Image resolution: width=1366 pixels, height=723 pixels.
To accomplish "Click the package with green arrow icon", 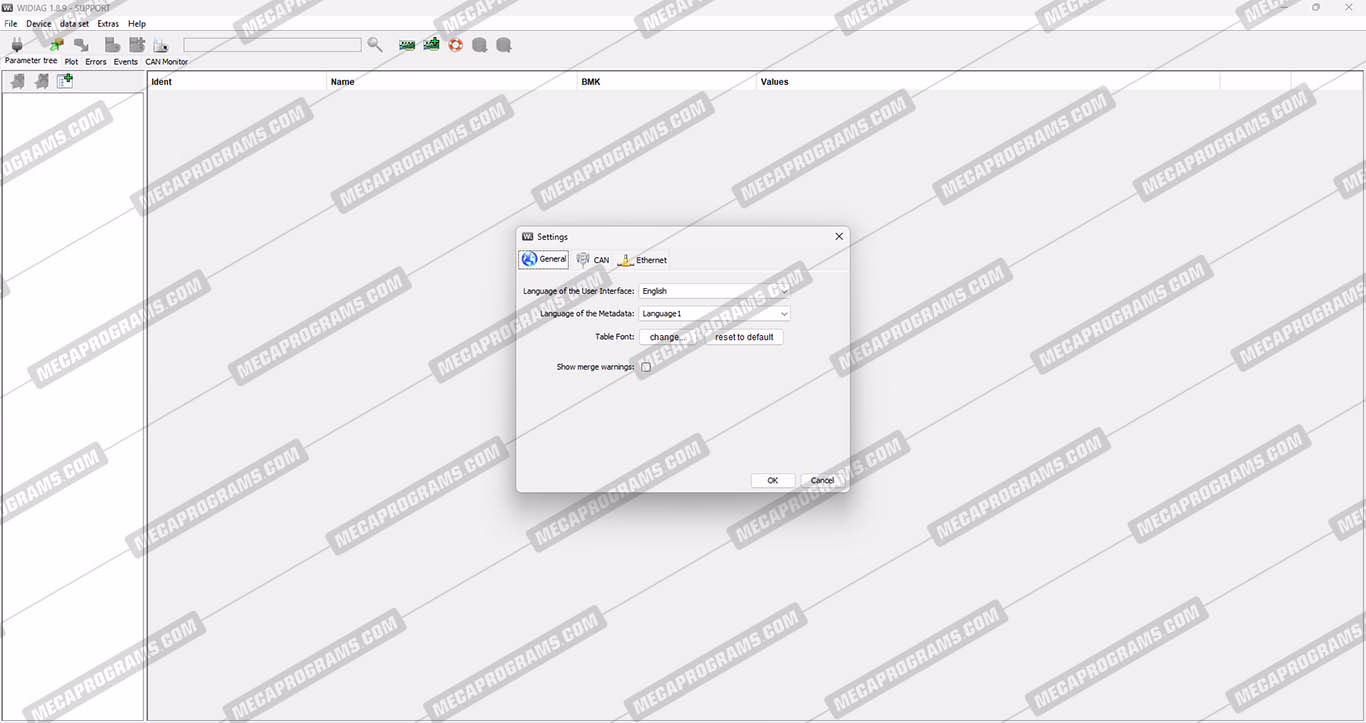I will 56,45.
